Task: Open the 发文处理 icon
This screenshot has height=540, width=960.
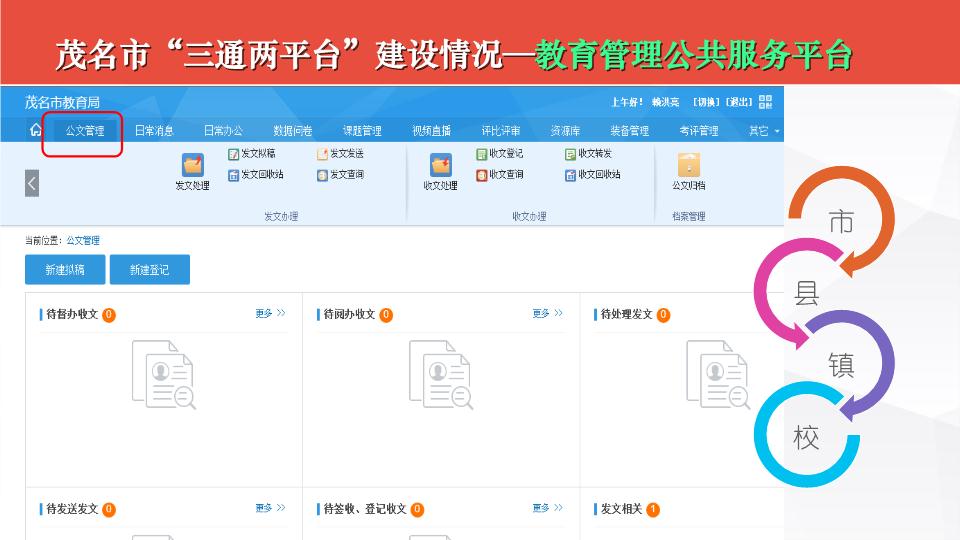Action: 192,167
